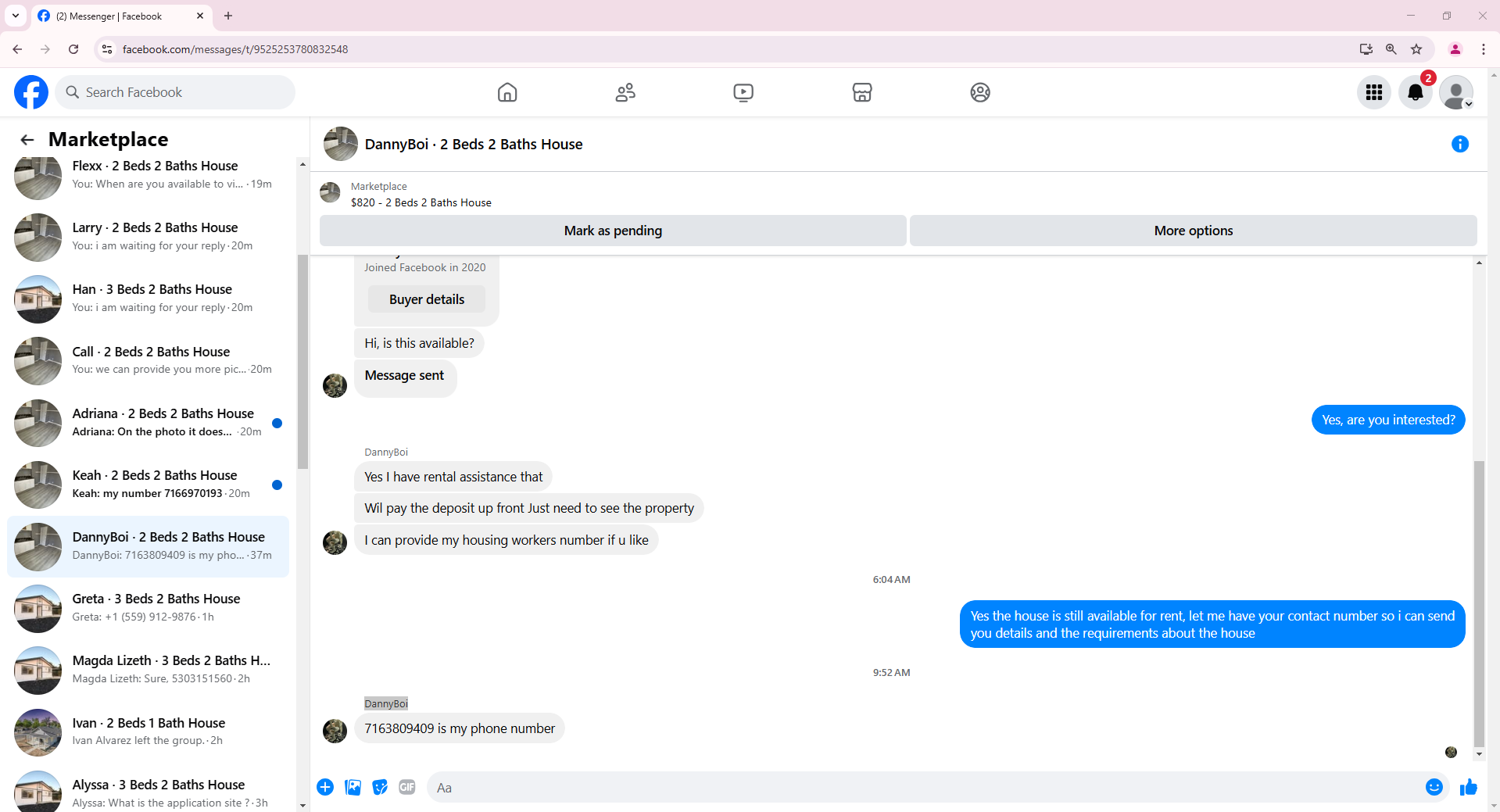Open the Magda Lizeth conversation
The height and width of the screenshot is (812, 1500).
[149, 669]
